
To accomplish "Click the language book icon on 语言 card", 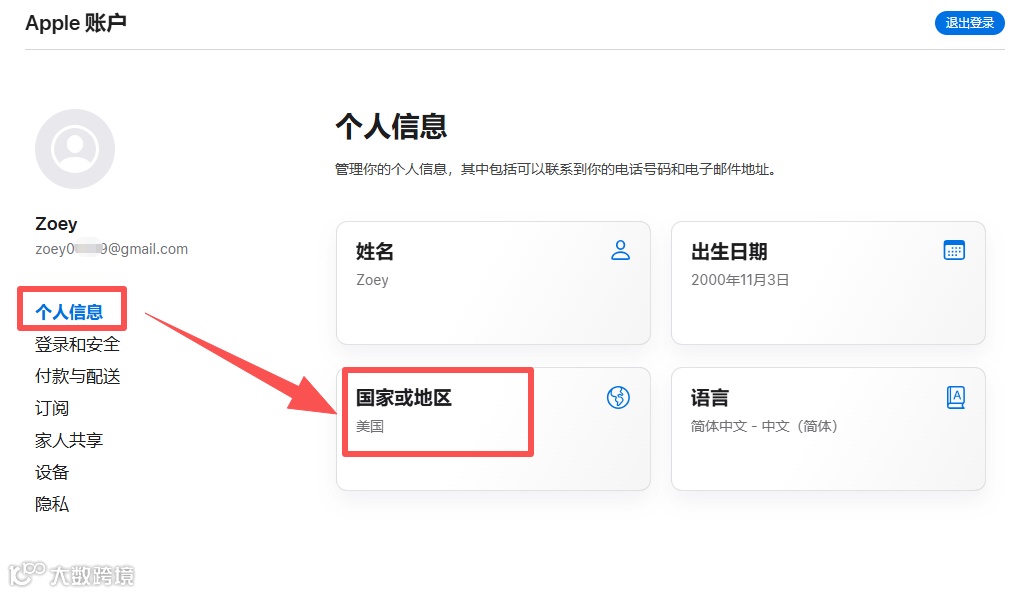I will coord(955,397).
